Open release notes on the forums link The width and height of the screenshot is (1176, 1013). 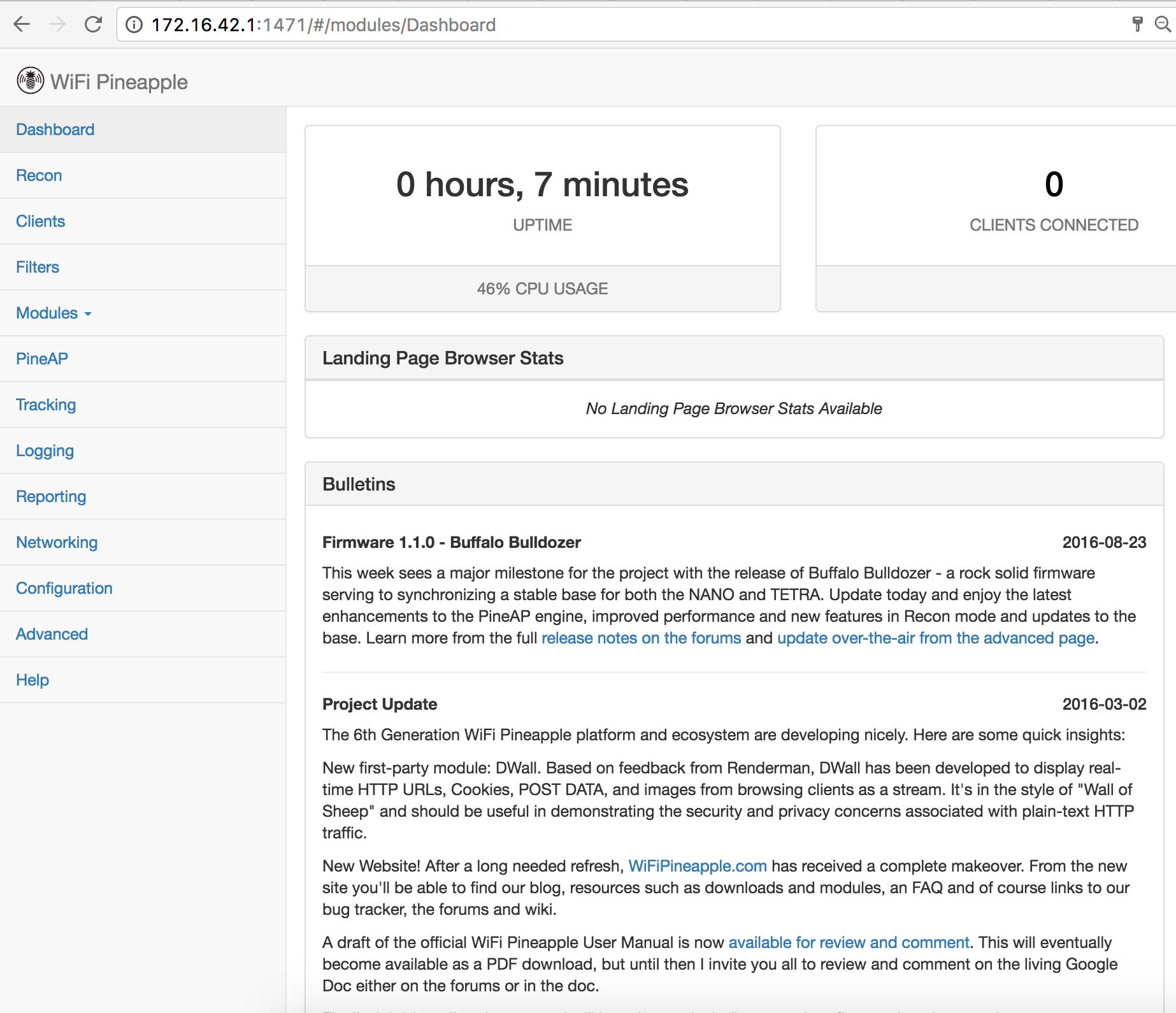(x=642, y=638)
